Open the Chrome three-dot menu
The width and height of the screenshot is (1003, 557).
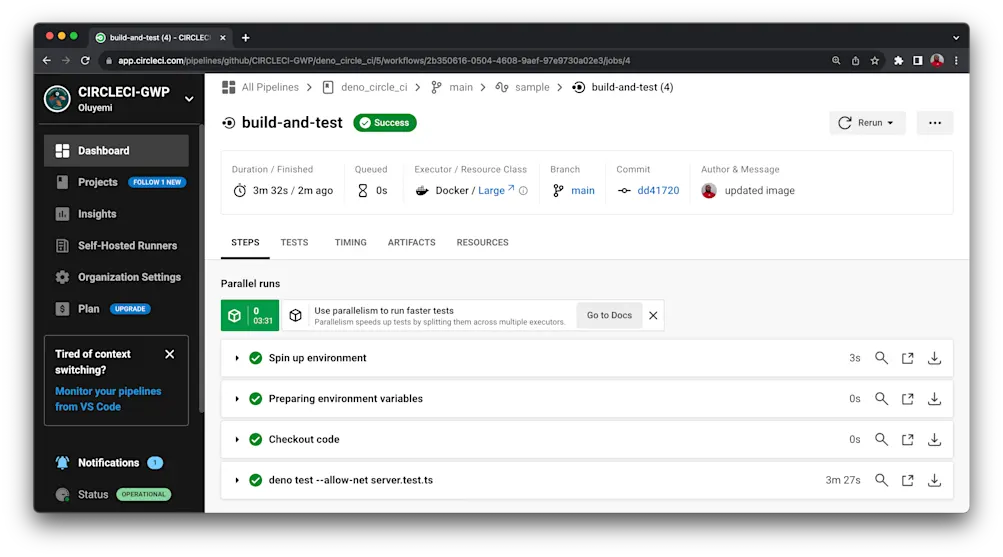tap(956, 60)
